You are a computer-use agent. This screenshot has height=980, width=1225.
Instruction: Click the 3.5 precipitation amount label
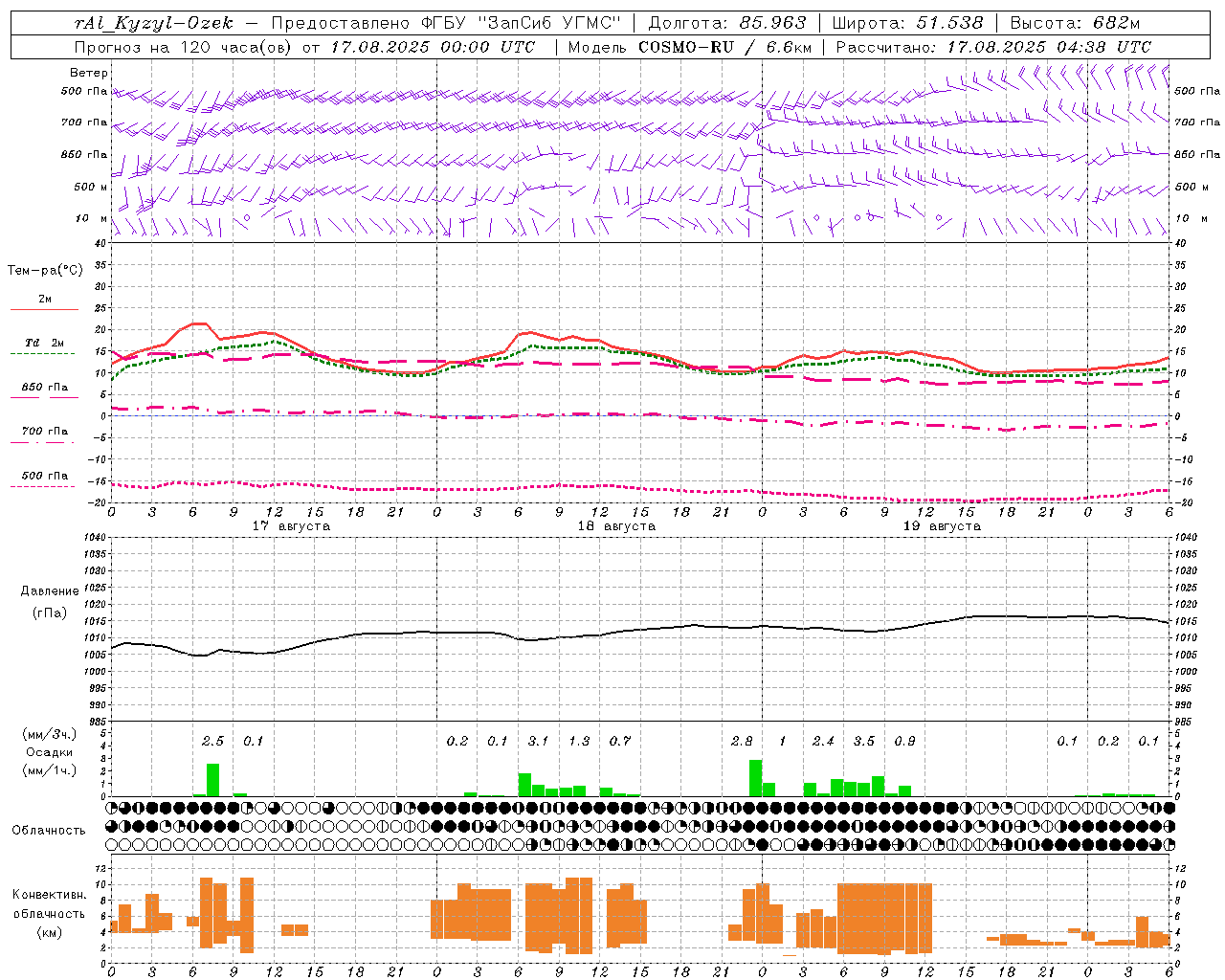[x=863, y=741]
